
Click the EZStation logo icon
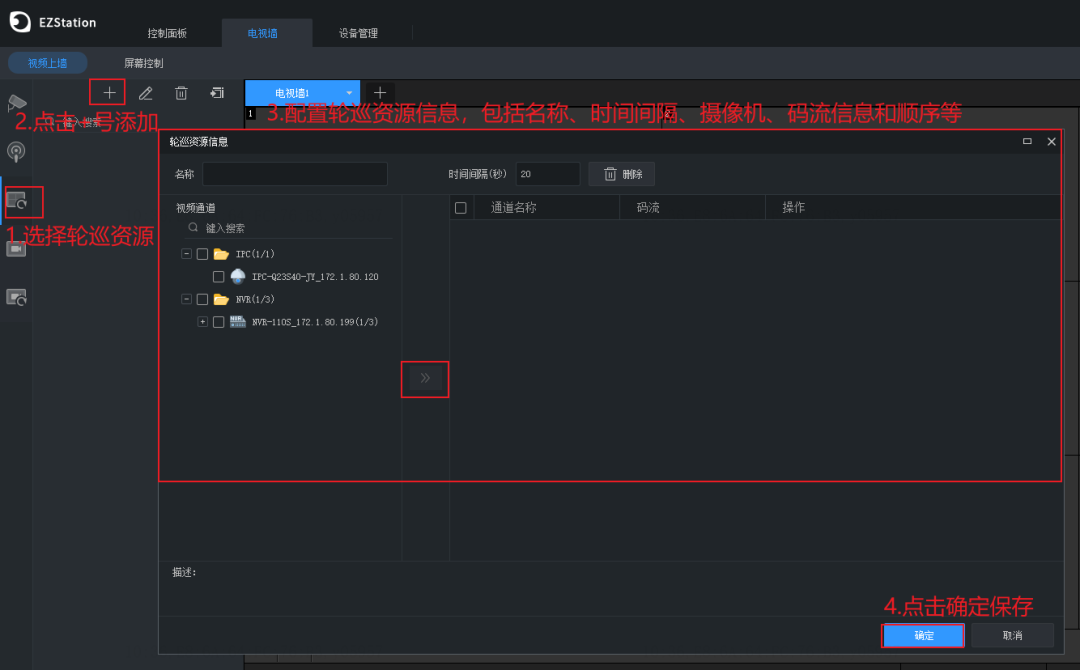(20, 22)
